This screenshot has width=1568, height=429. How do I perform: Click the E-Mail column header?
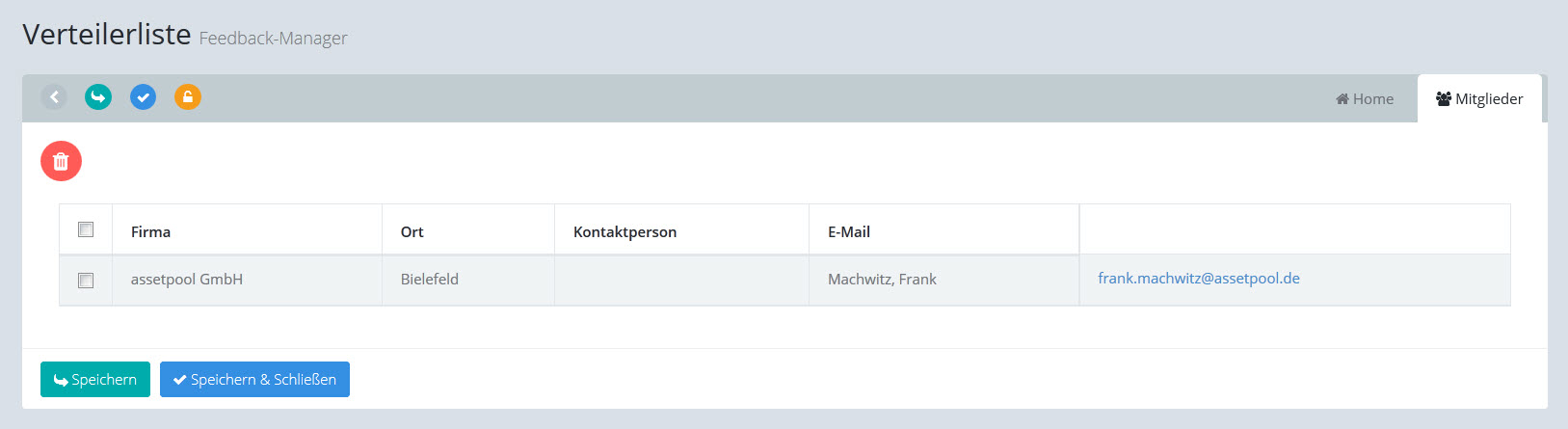coord(849,232)
